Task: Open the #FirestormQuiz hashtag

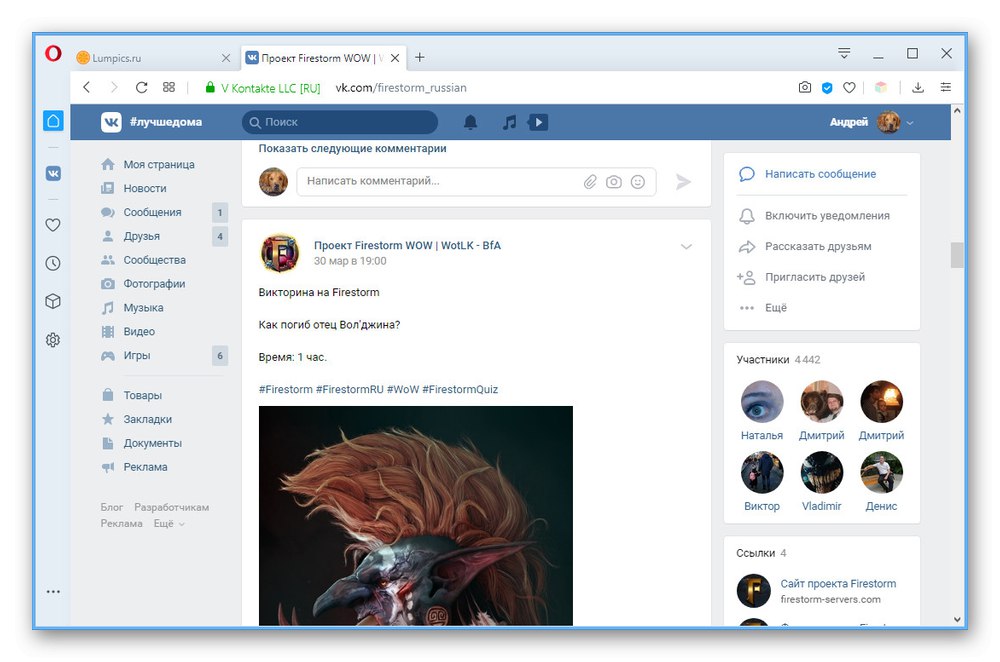Action: tap(460, 390)
